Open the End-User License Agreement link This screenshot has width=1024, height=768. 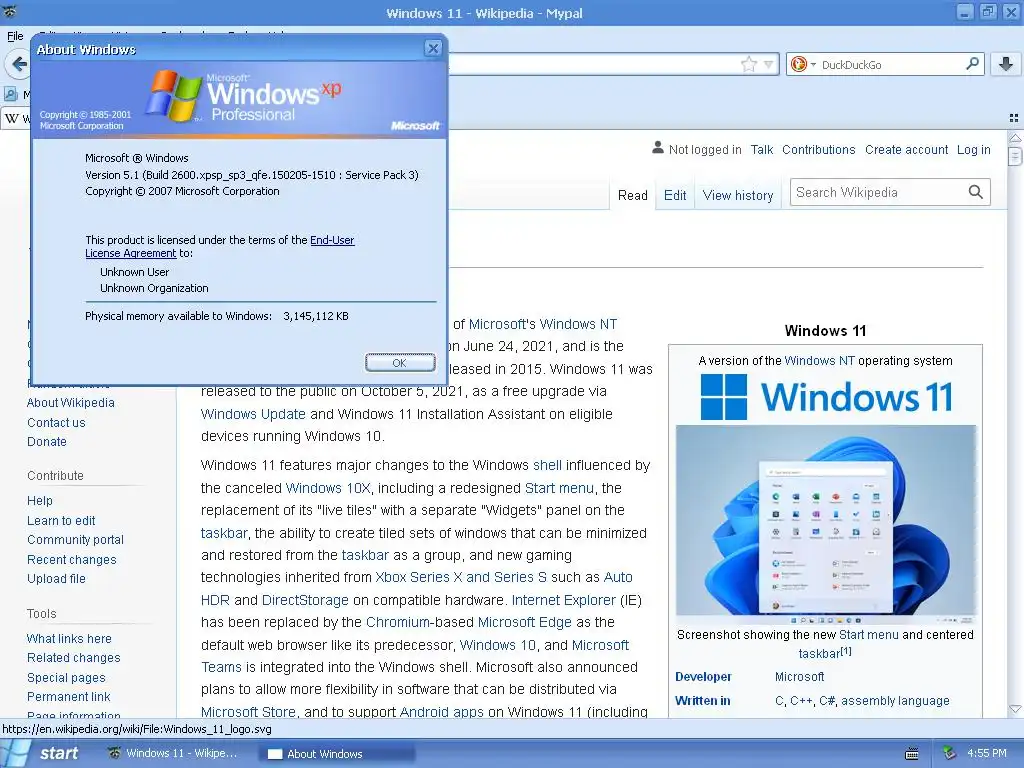coord(219,246)
